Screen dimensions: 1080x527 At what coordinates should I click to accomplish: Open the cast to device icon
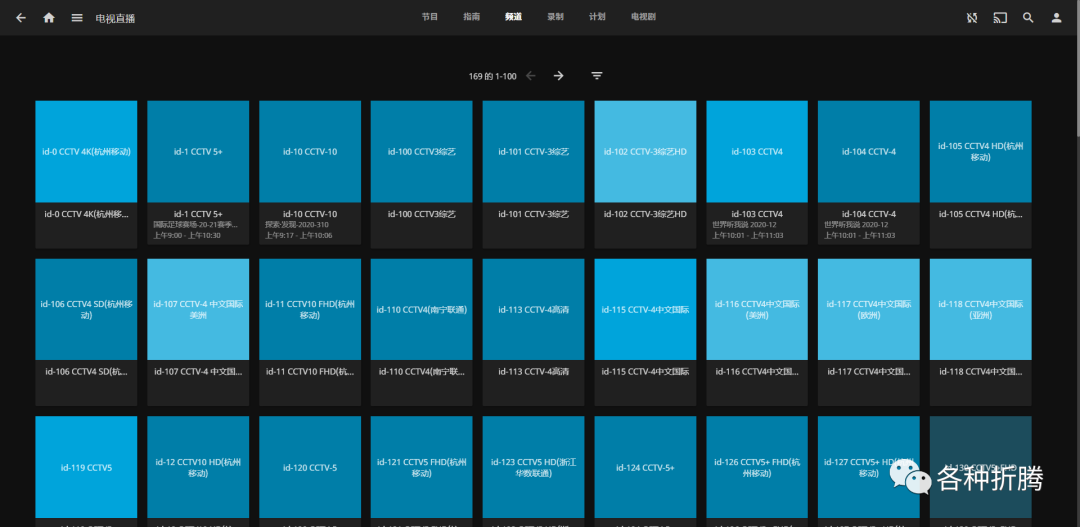click(1000, 18)
